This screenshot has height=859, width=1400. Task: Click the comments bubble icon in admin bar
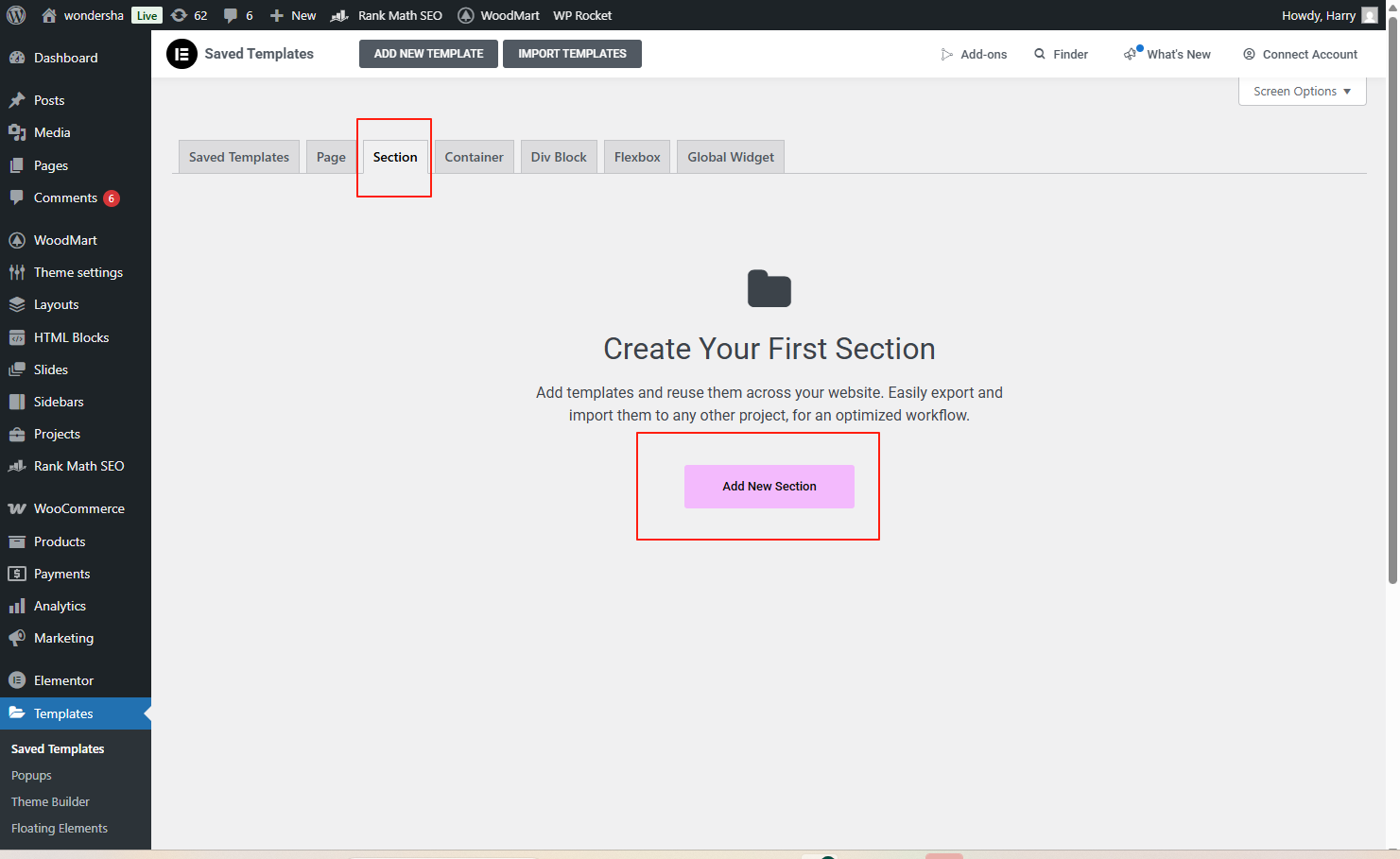231,15
